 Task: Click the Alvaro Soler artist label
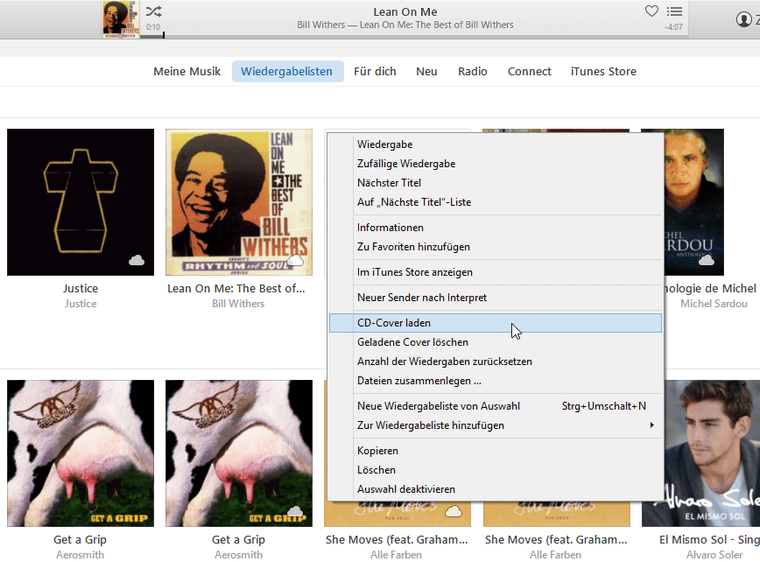pyautogui.click(x=714, y=554)
